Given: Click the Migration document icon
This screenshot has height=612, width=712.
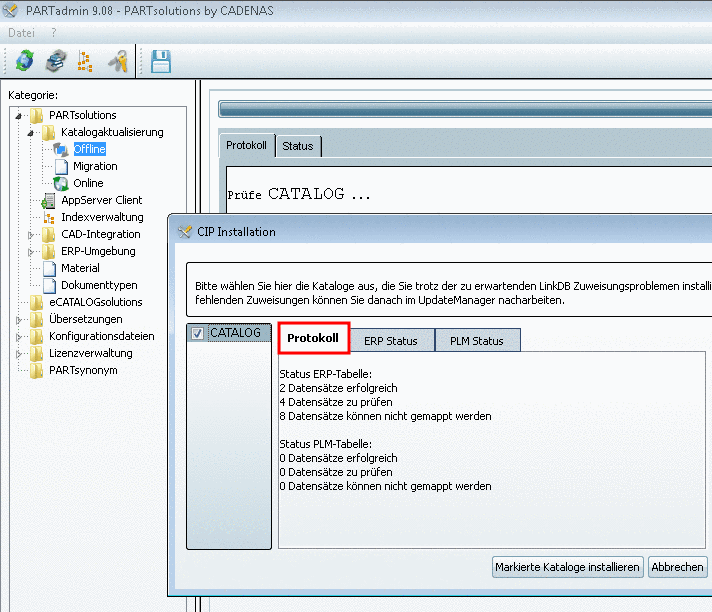Looking at the screenshot, I should [61, 166].
